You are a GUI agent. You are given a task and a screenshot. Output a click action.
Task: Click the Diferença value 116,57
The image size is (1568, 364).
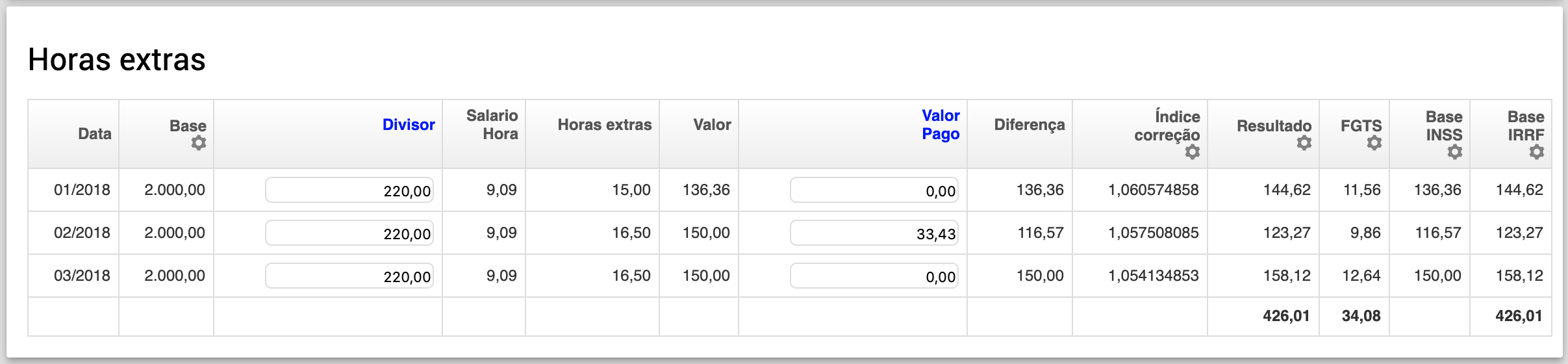pyautogui.click(x=1041, y=233)
